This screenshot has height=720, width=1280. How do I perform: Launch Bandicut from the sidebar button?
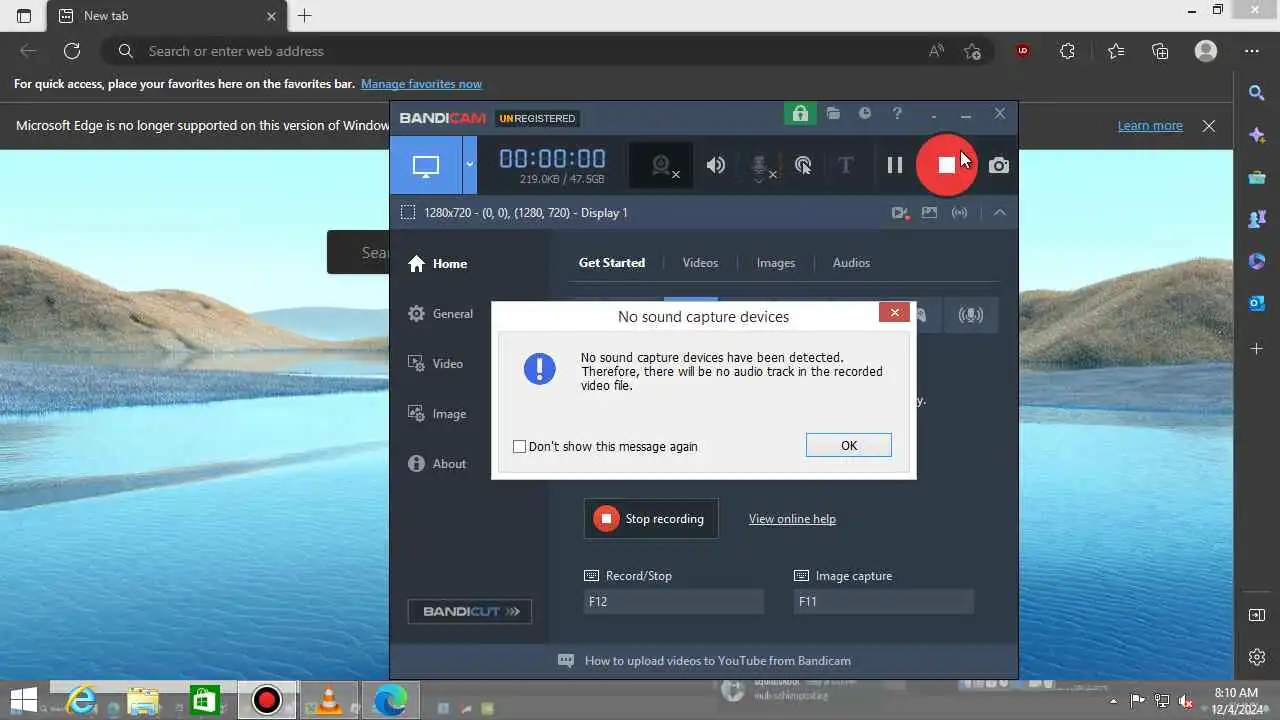point(470,611)
